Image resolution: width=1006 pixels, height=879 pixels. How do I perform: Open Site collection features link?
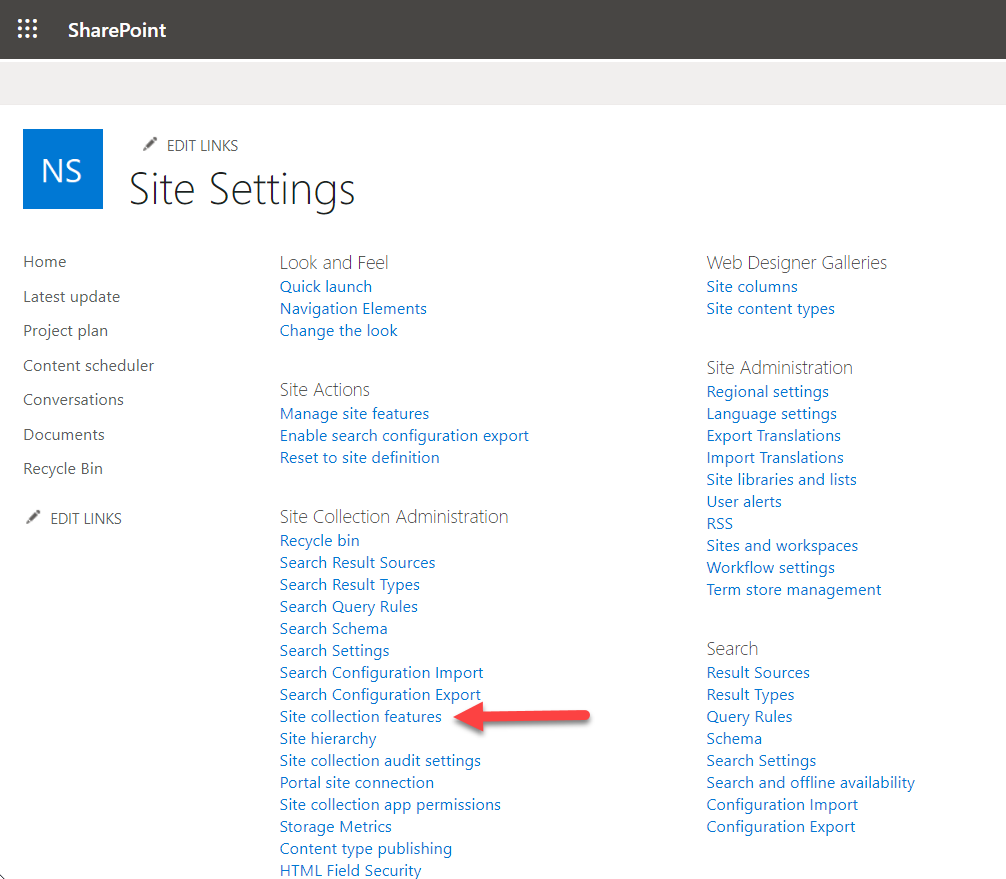point(361,717)
